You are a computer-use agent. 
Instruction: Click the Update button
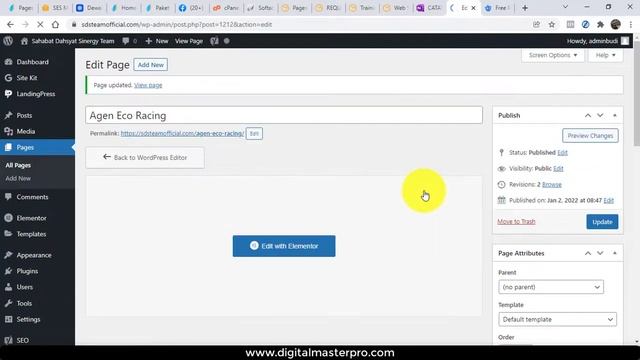pyautogui.click(x=602, y=222)
